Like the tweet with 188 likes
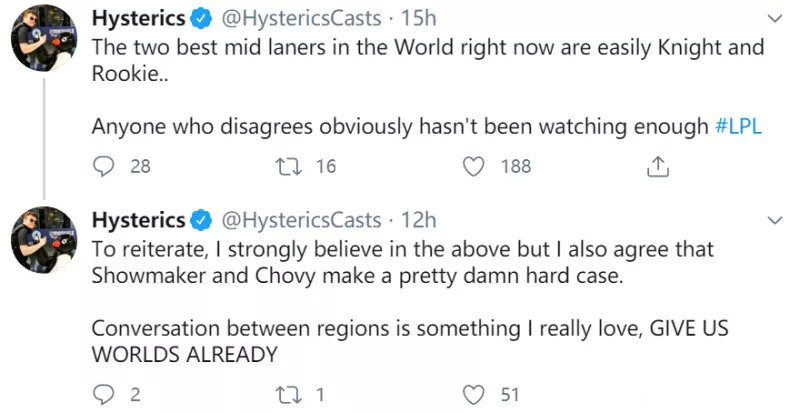This screenshot has width=800, height=413. coord(473,166)
